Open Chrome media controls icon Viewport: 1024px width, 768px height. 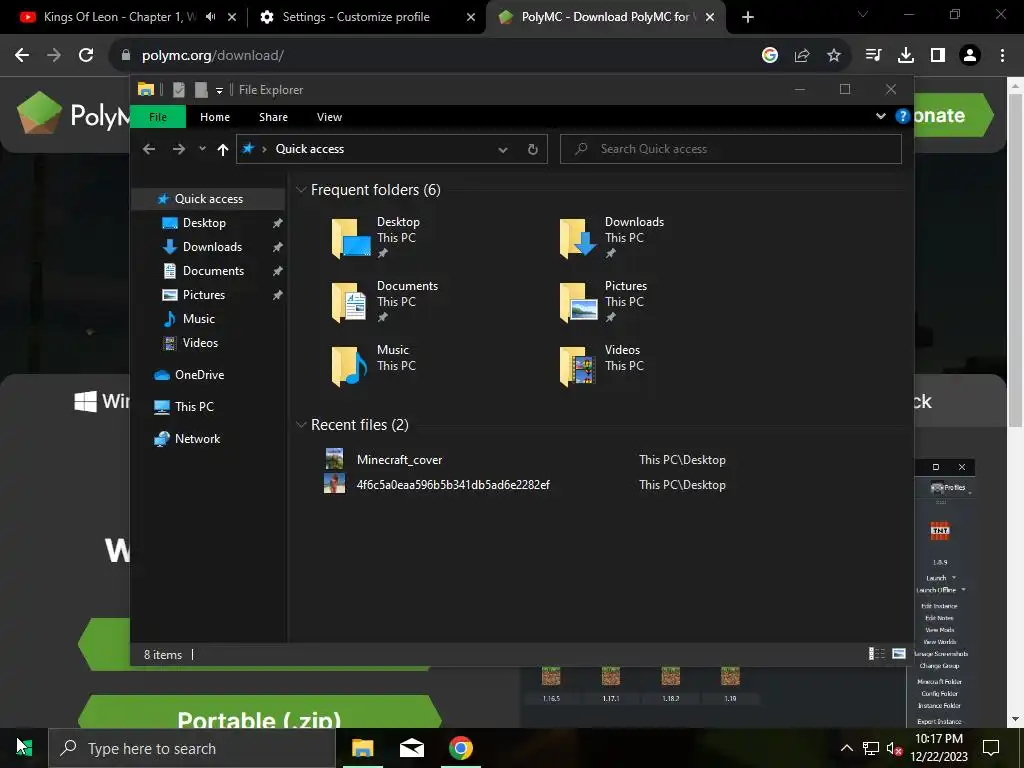pos(874,56)
